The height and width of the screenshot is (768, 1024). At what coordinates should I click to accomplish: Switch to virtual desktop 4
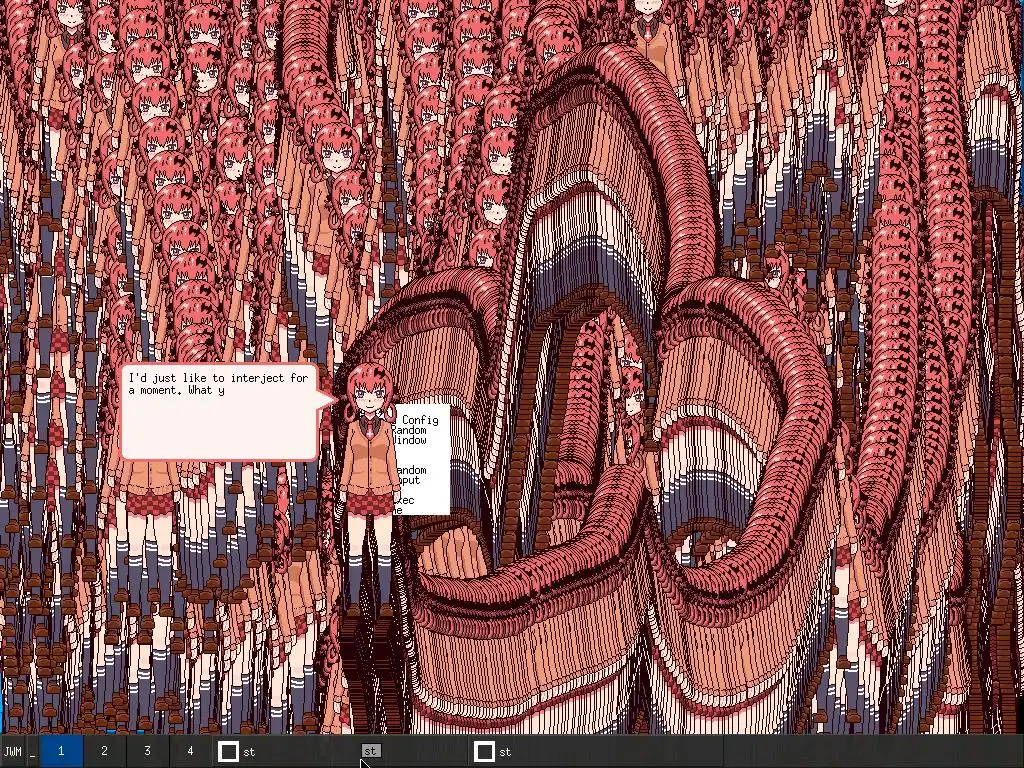tap(190, 752)
